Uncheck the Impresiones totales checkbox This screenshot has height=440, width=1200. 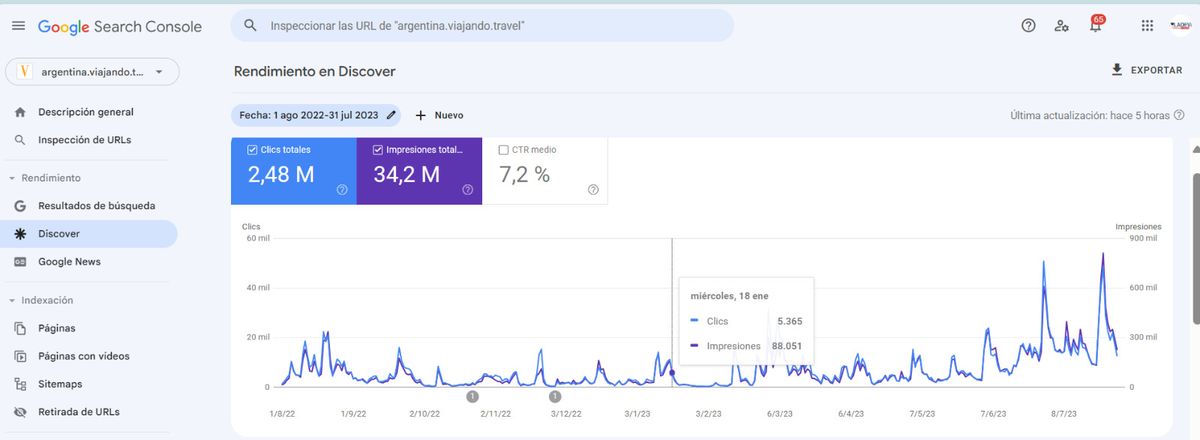click(378, 150)
